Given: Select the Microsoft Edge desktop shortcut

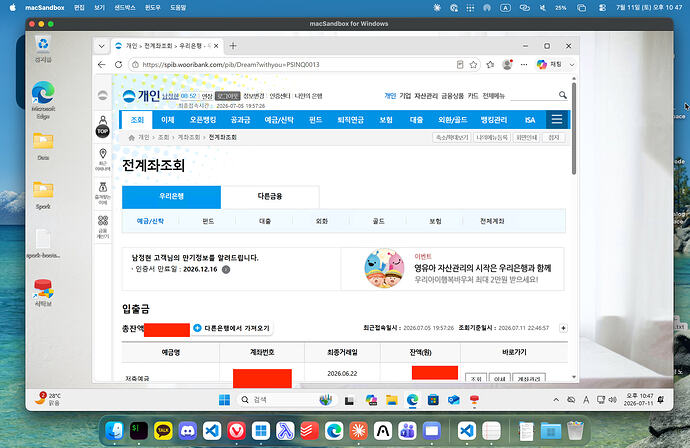Looking at the screenshot, I should [43, 100].
